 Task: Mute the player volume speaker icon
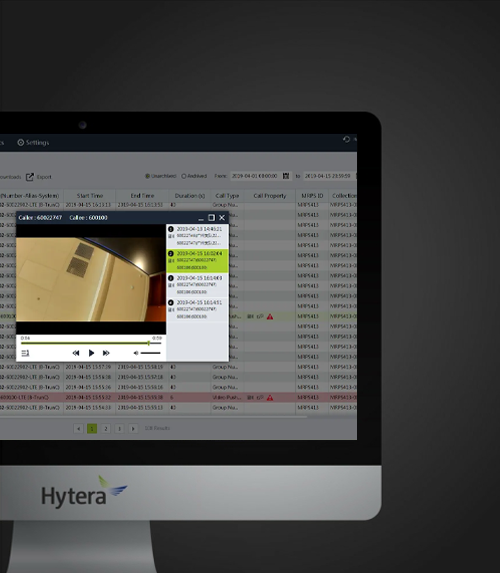pos(136,353)
